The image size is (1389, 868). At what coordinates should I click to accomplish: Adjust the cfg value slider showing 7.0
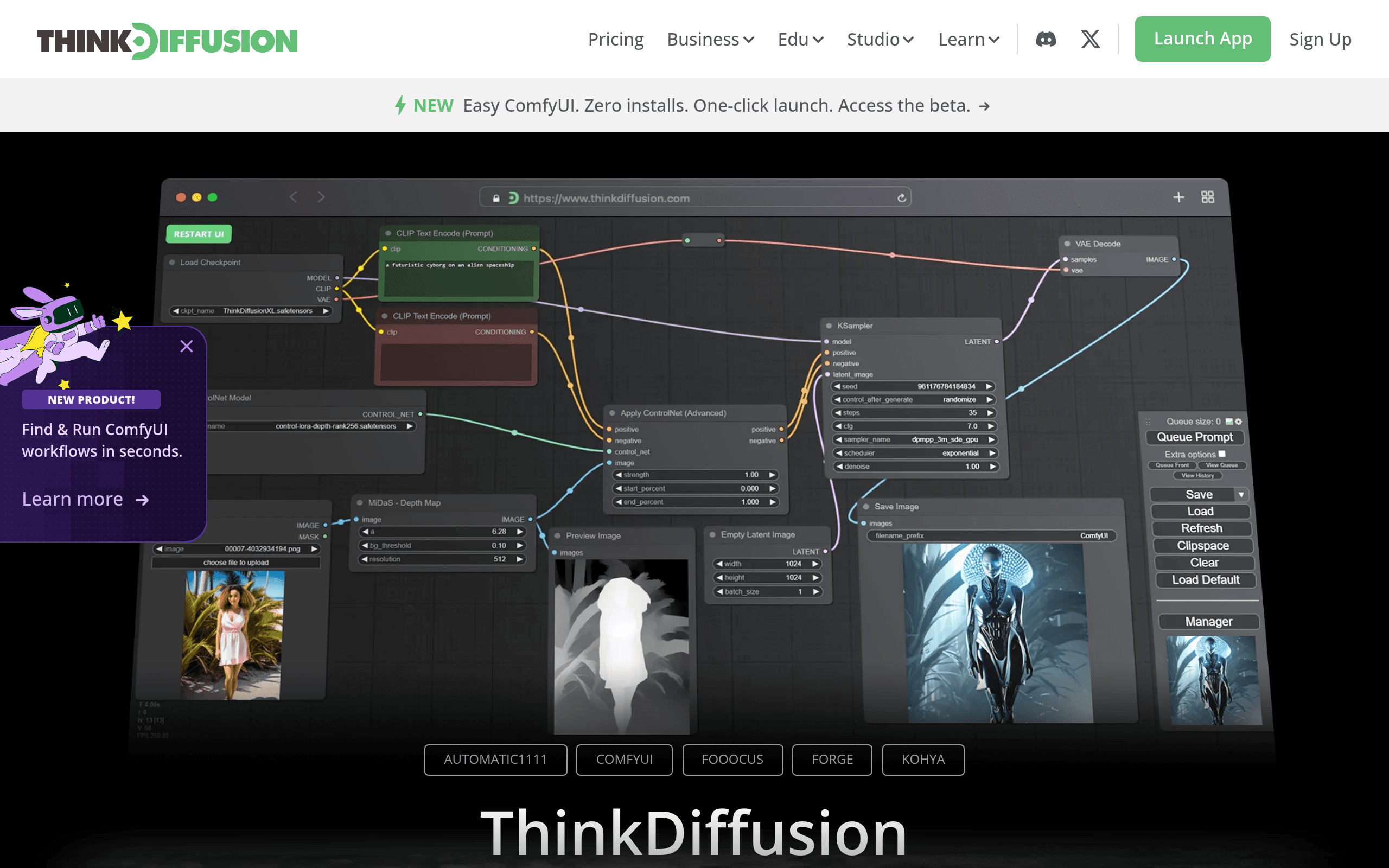pyautogui.click(x=914, y=426)
